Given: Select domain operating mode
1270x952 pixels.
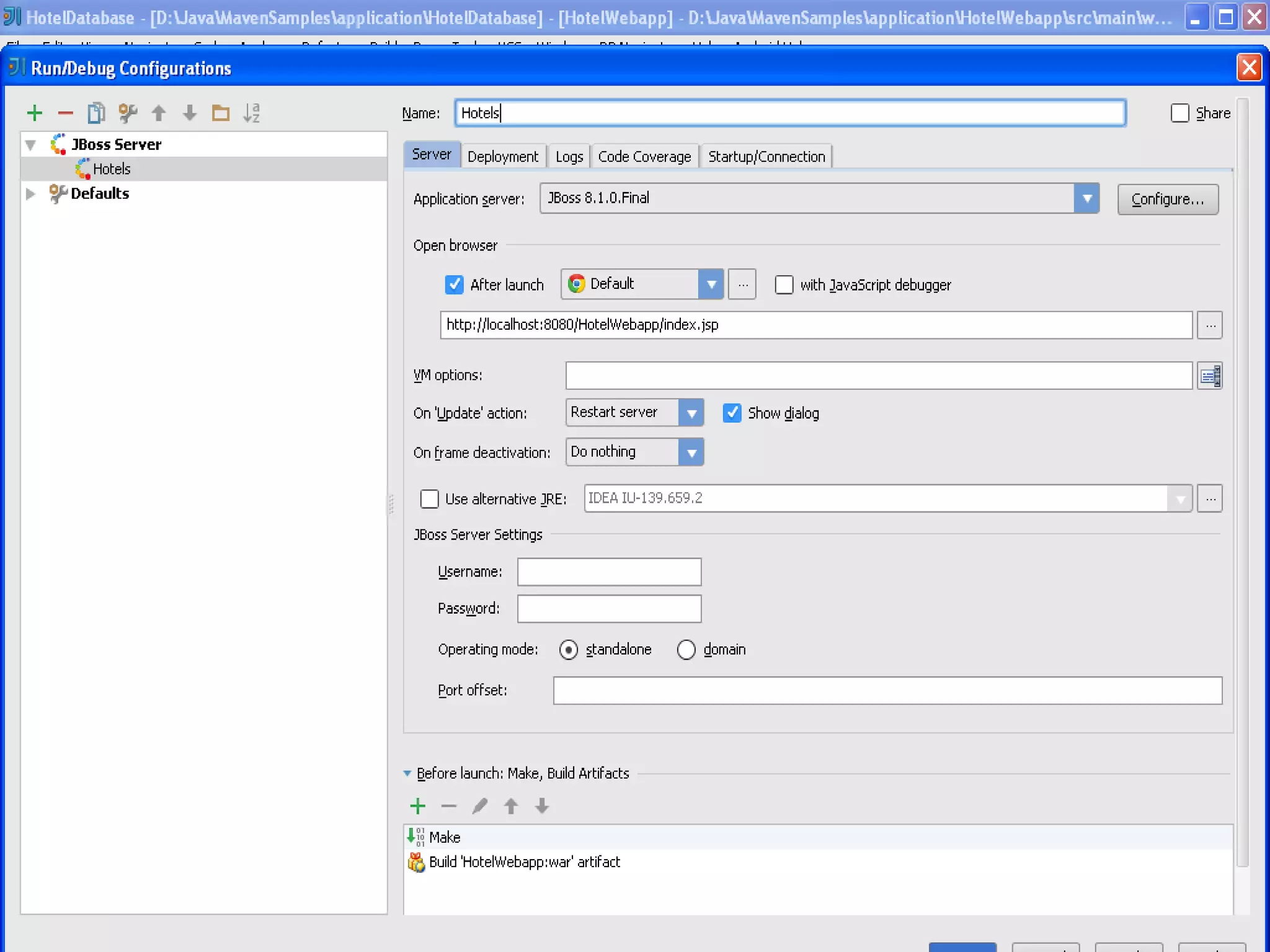Looking at the screenshot, I should tap(686, 650).
